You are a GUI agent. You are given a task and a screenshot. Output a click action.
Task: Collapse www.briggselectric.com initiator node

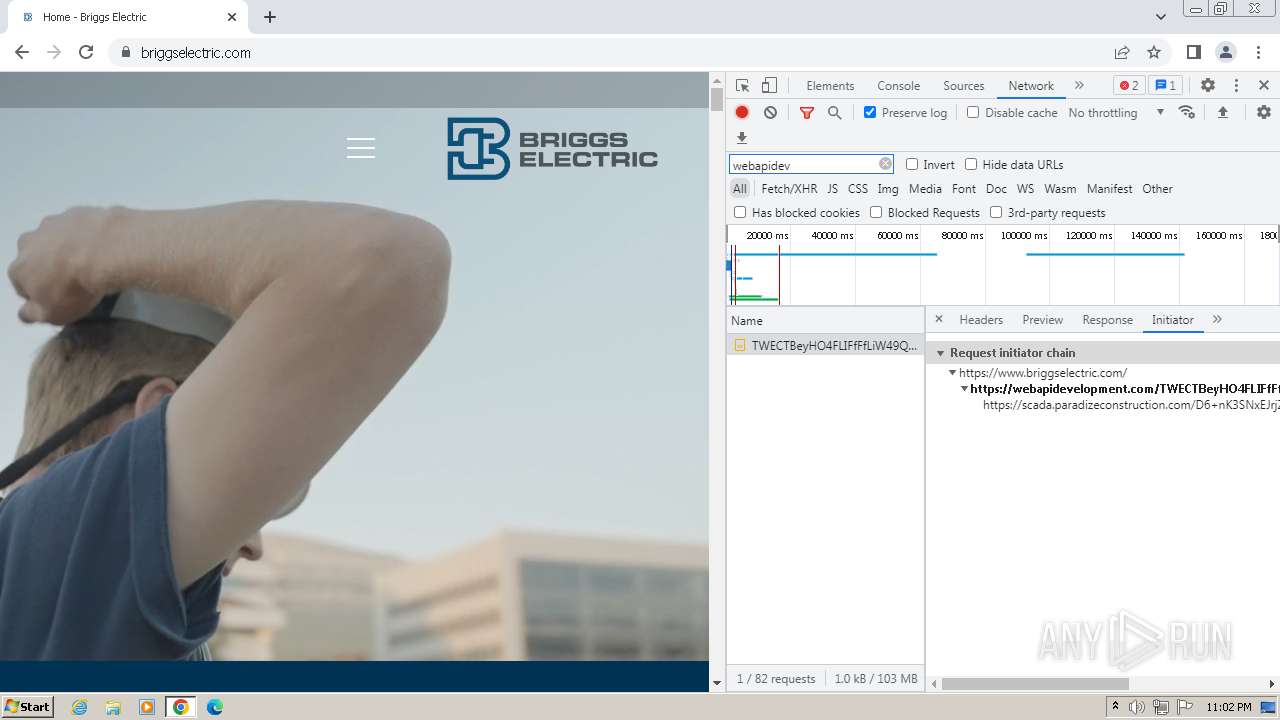point(953,373)
